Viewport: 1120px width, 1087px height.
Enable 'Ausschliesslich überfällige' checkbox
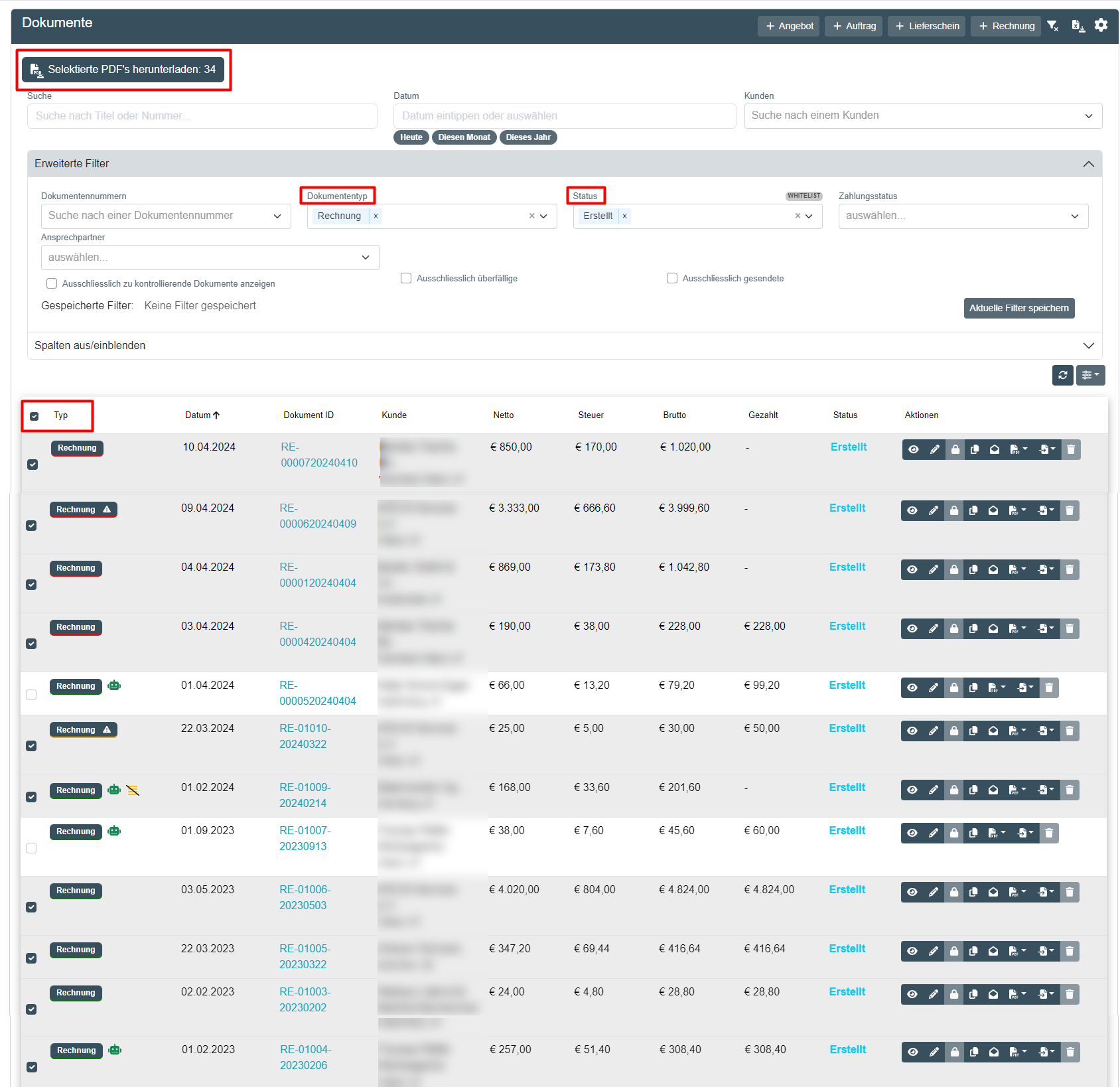coord(406,278)
